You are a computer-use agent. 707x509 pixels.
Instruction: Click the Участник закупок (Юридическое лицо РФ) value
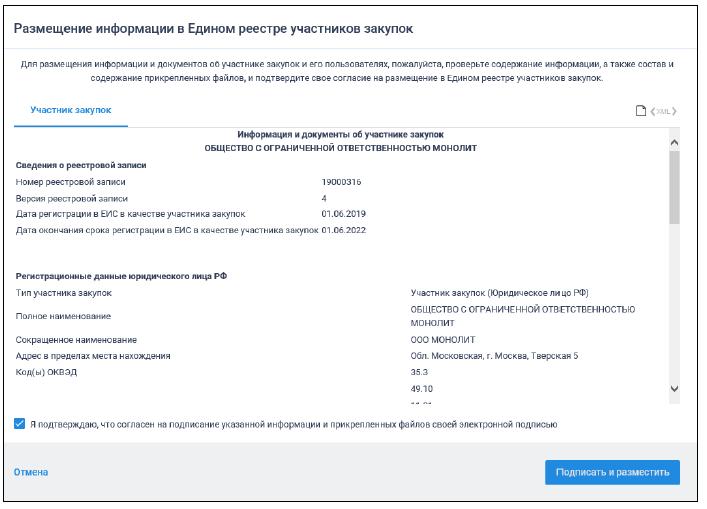[x=499, y=293]
